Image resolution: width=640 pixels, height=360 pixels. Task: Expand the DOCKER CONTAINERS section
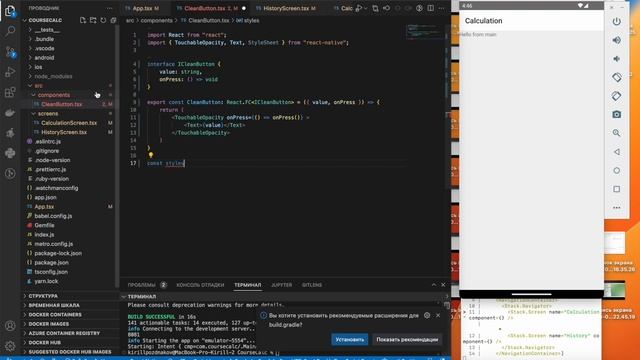pos(69,315)
